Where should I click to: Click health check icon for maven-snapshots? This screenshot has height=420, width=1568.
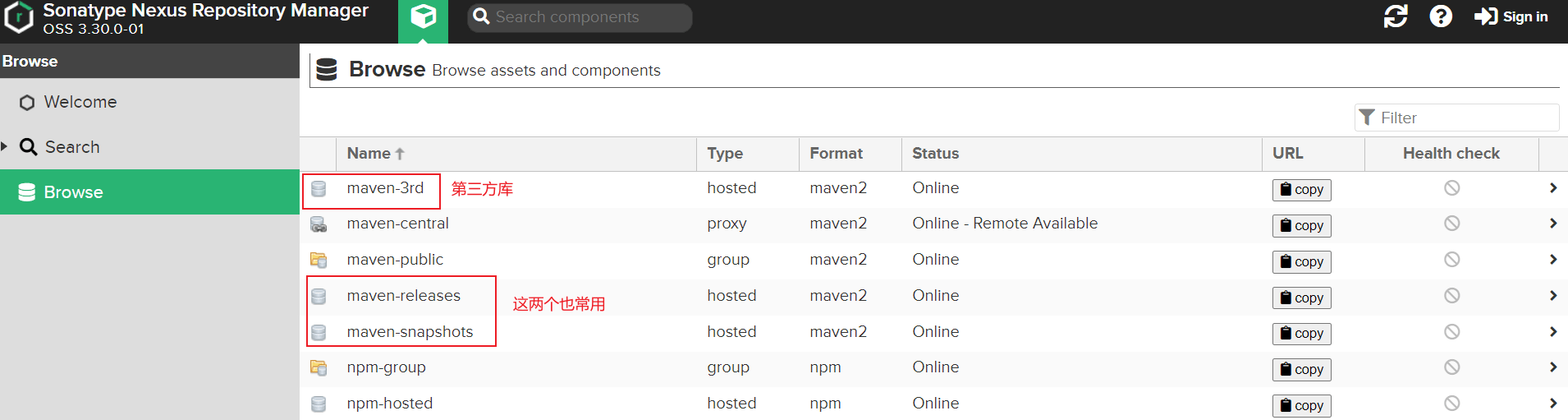point(1451,332)
